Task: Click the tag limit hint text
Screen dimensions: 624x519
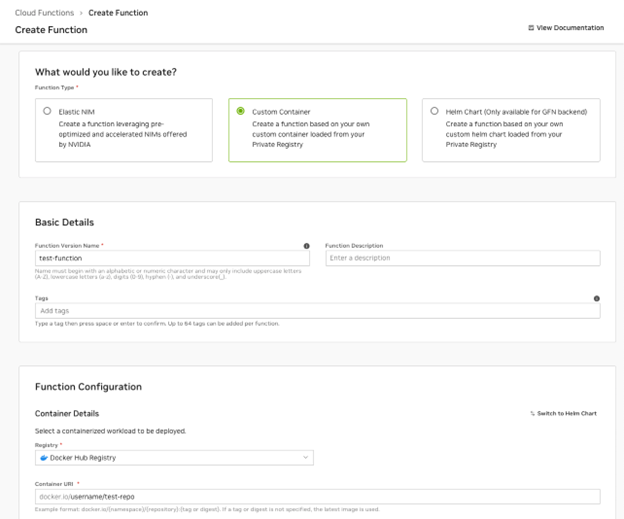Action: 157,324
